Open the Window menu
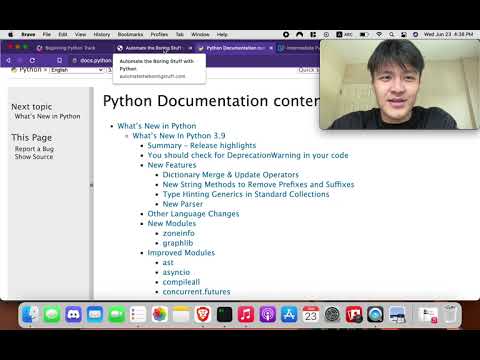480x360 pixels. point(200,34)
